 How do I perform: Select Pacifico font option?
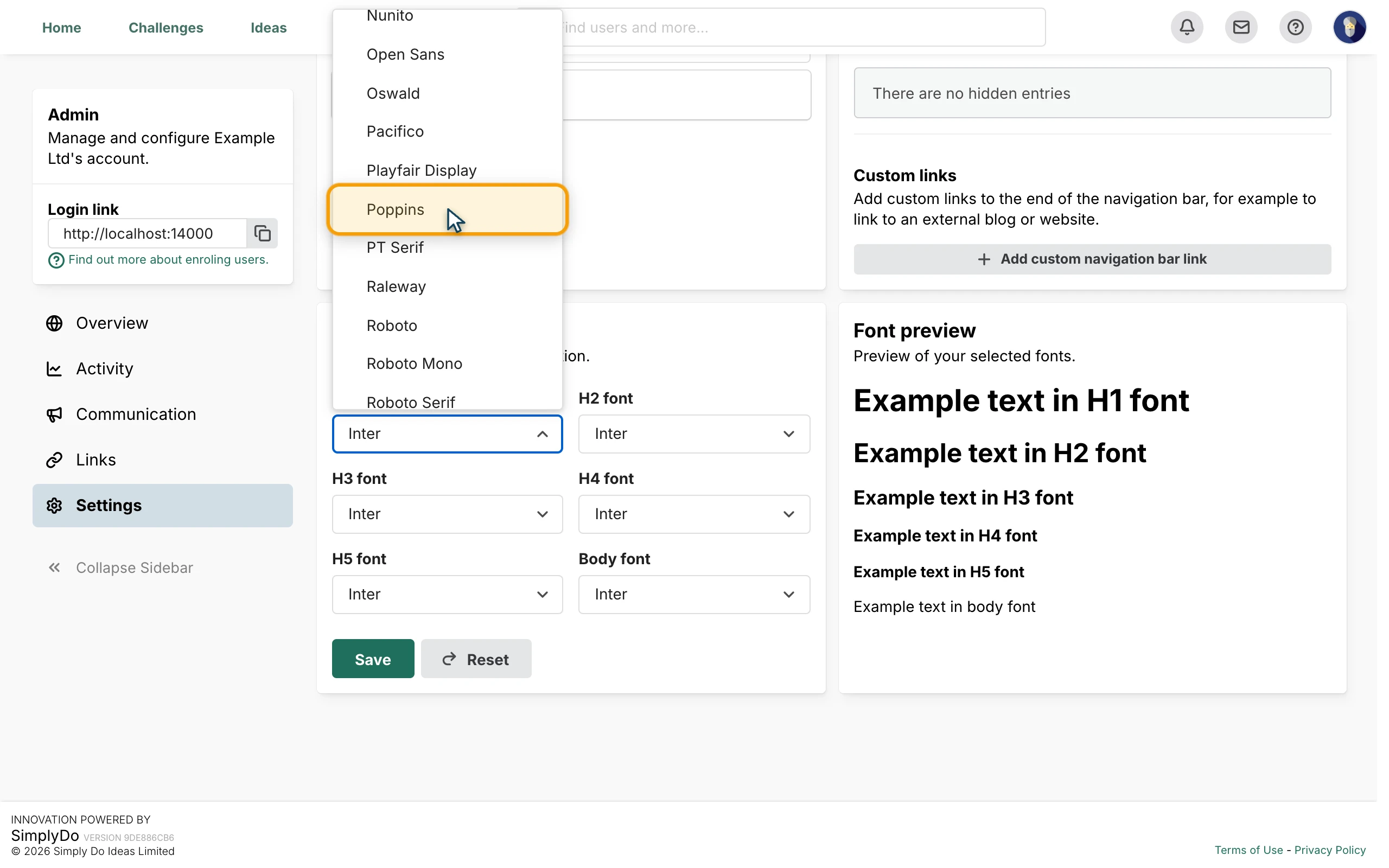447,131
